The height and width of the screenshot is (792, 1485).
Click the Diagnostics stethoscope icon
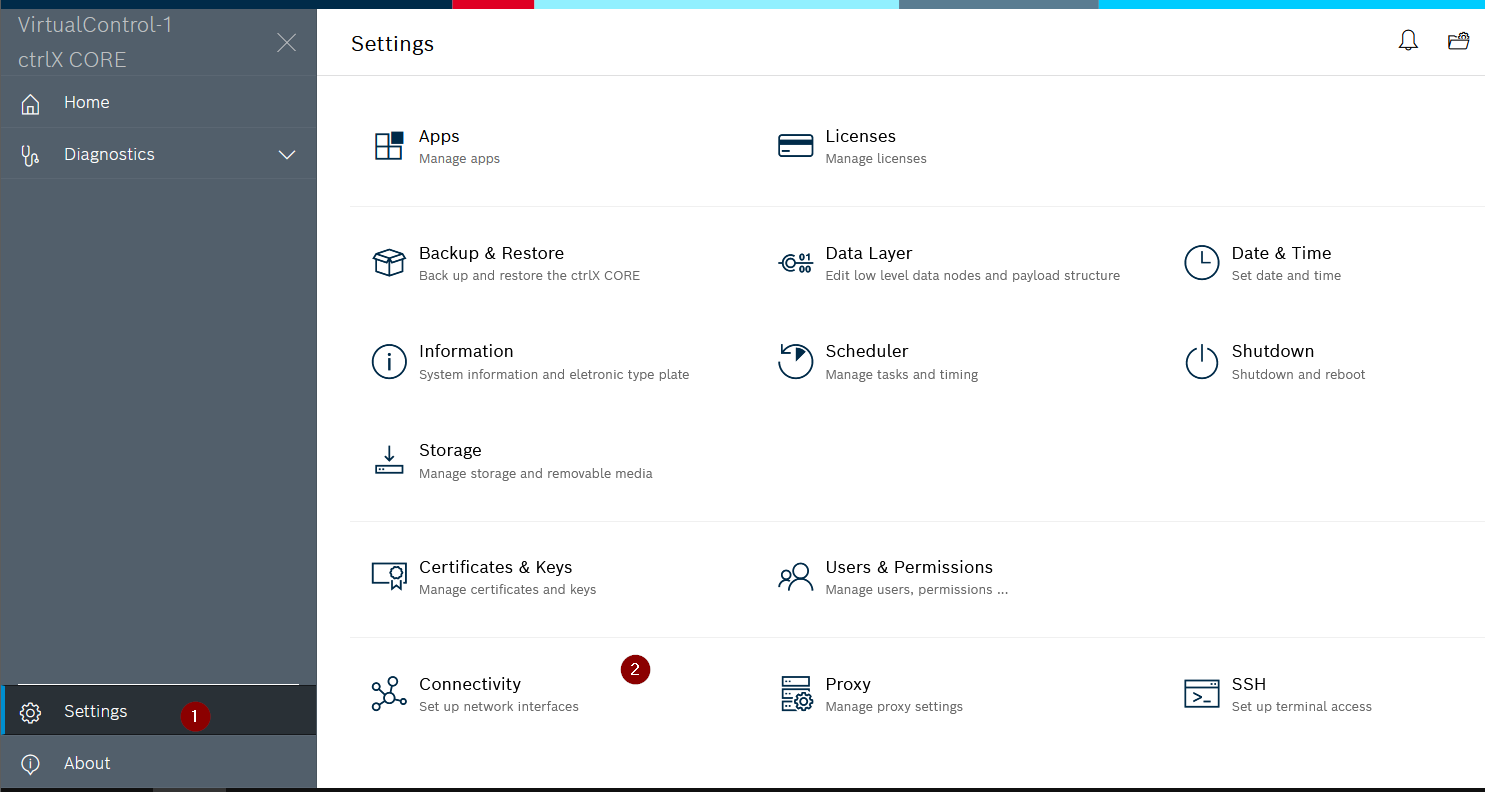(x=31, y=155)
